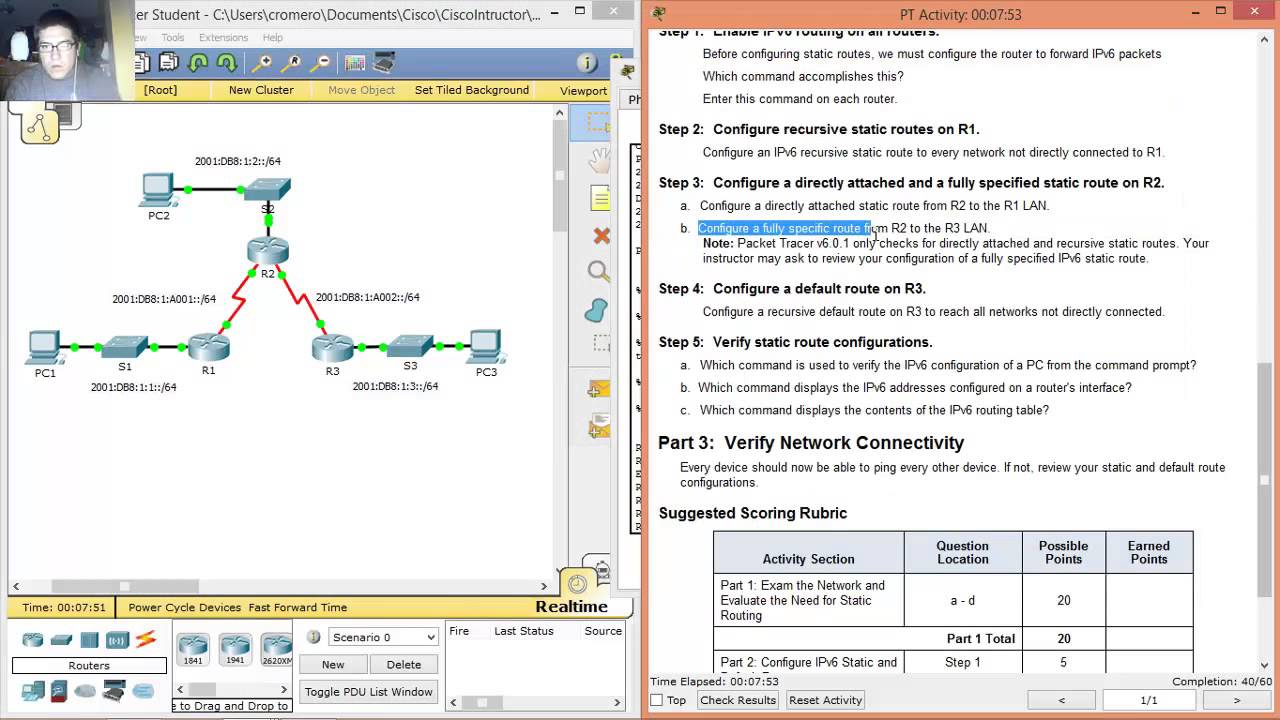Click PC2 in the topology
1280x720 pixels.
pyautogui.click(x=157, y=190)
